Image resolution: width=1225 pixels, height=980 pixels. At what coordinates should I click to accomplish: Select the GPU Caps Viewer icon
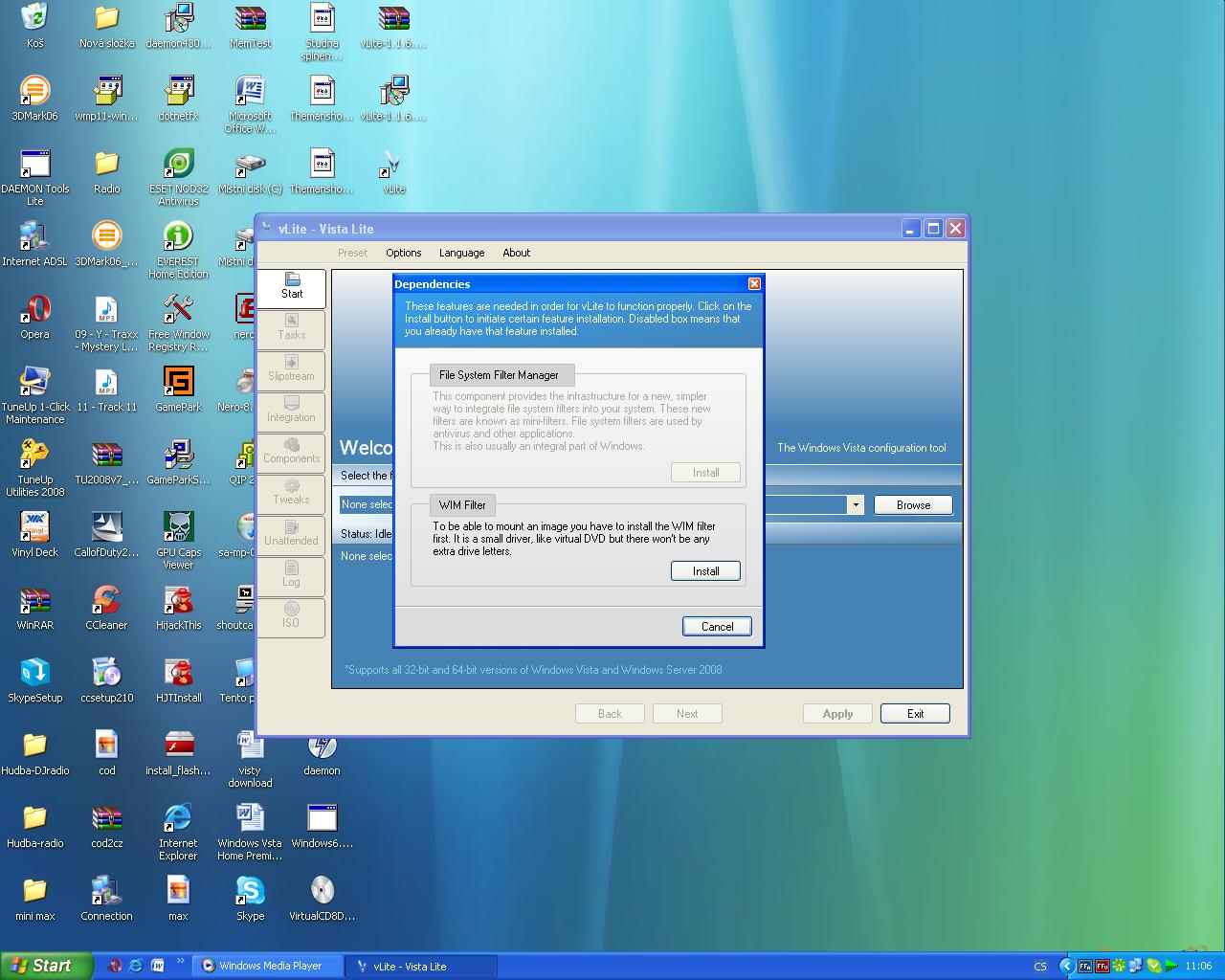pyautogui.click(x=179, y=541)
